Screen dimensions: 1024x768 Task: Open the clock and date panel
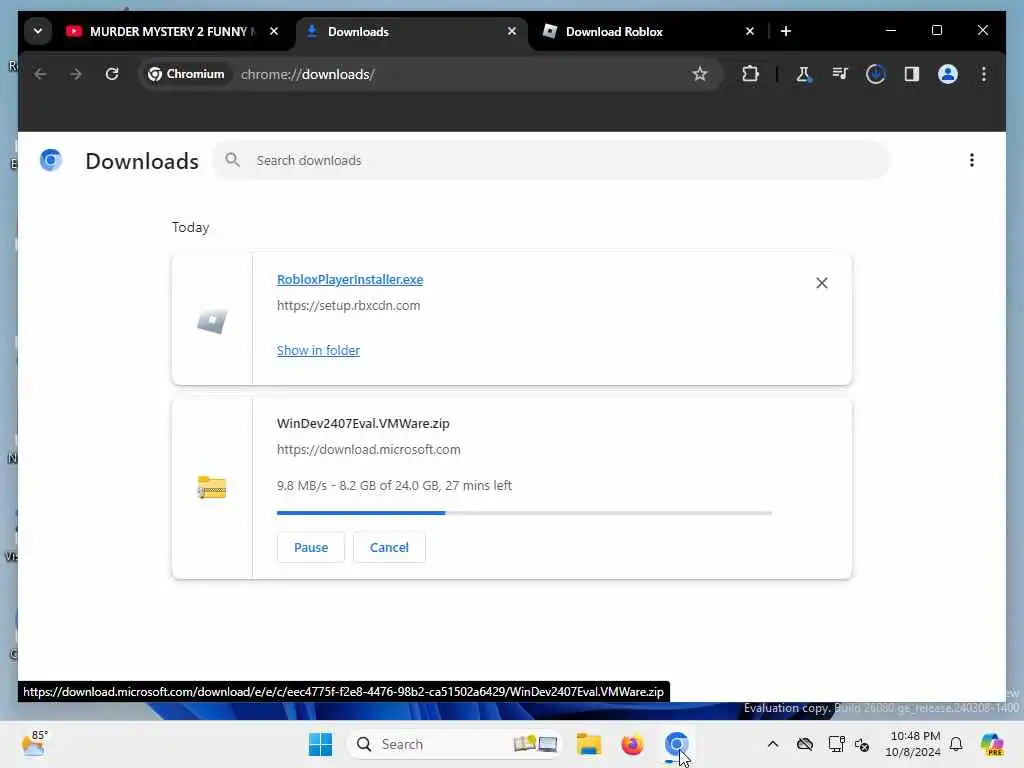[913, 744]
